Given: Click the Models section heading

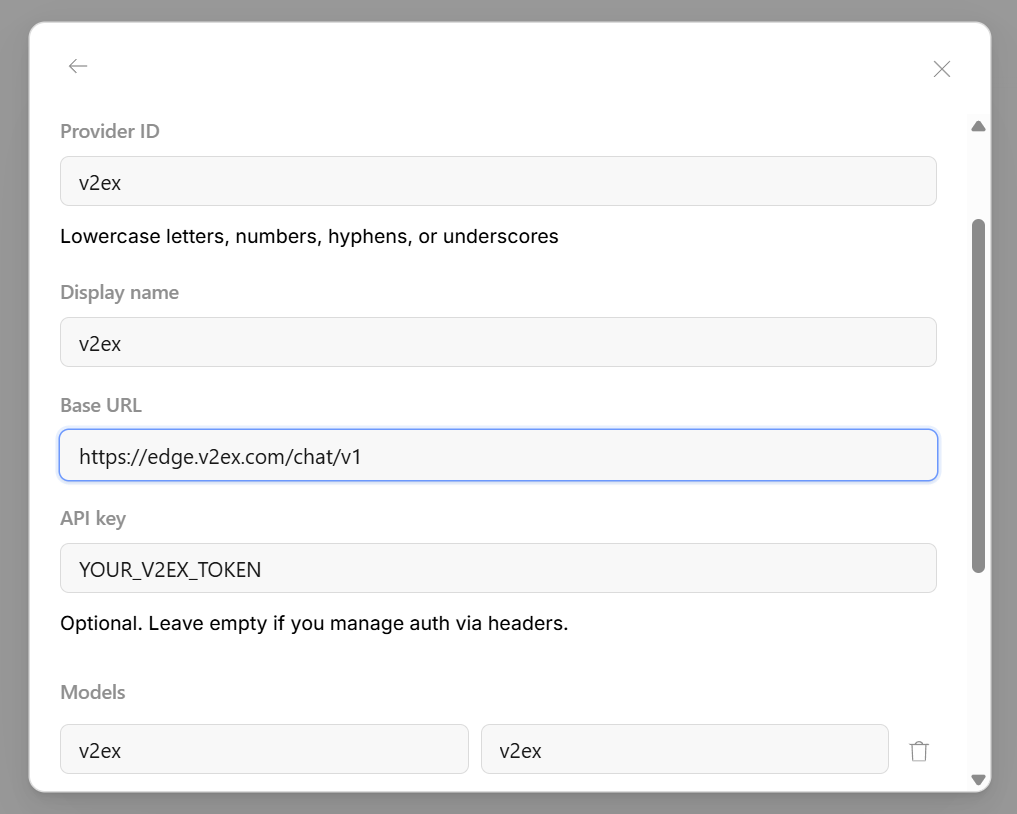Looking at the screenshot, I should point(93,692).
